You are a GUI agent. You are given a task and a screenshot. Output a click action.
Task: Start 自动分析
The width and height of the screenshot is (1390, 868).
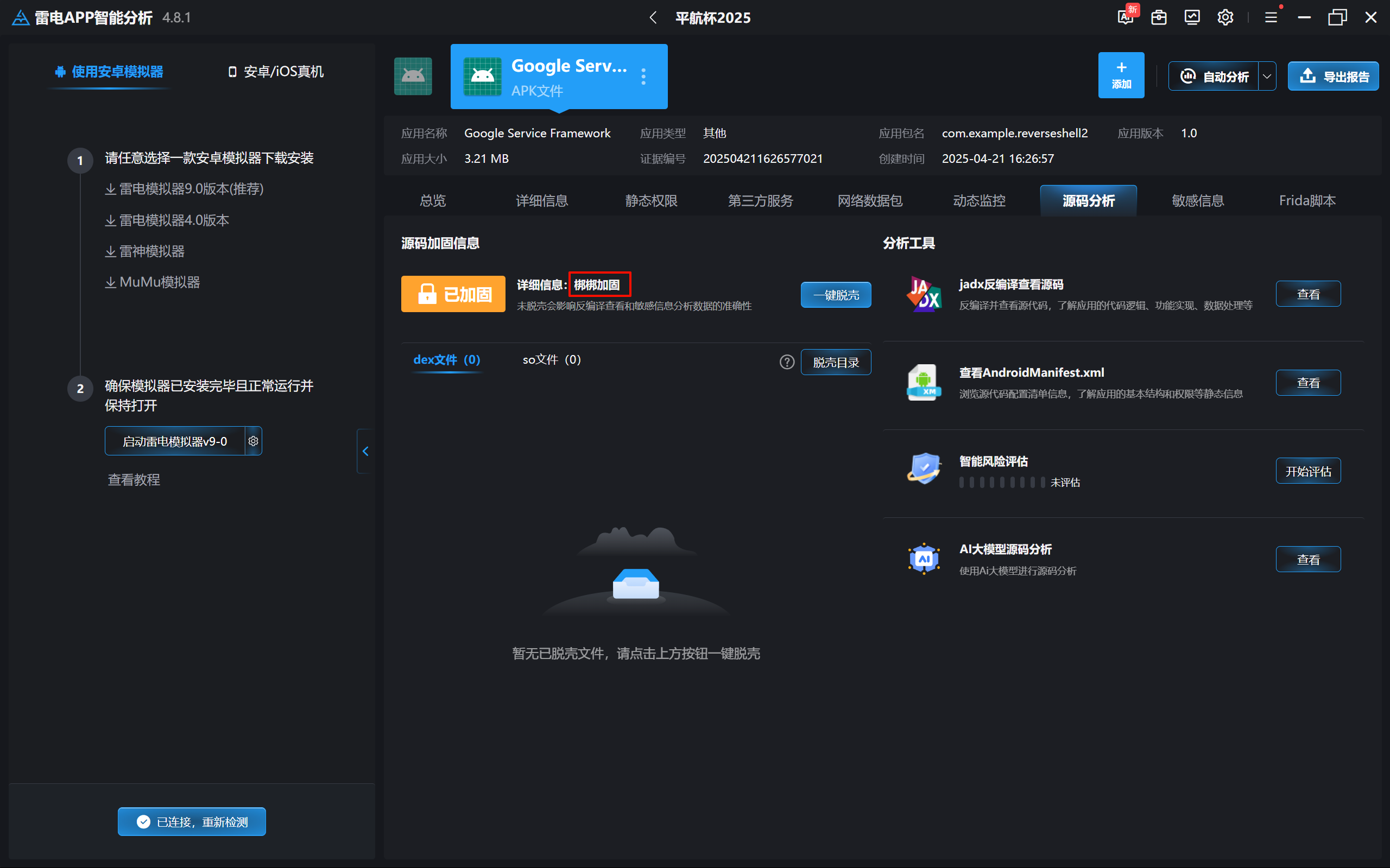click(1213, 77)
